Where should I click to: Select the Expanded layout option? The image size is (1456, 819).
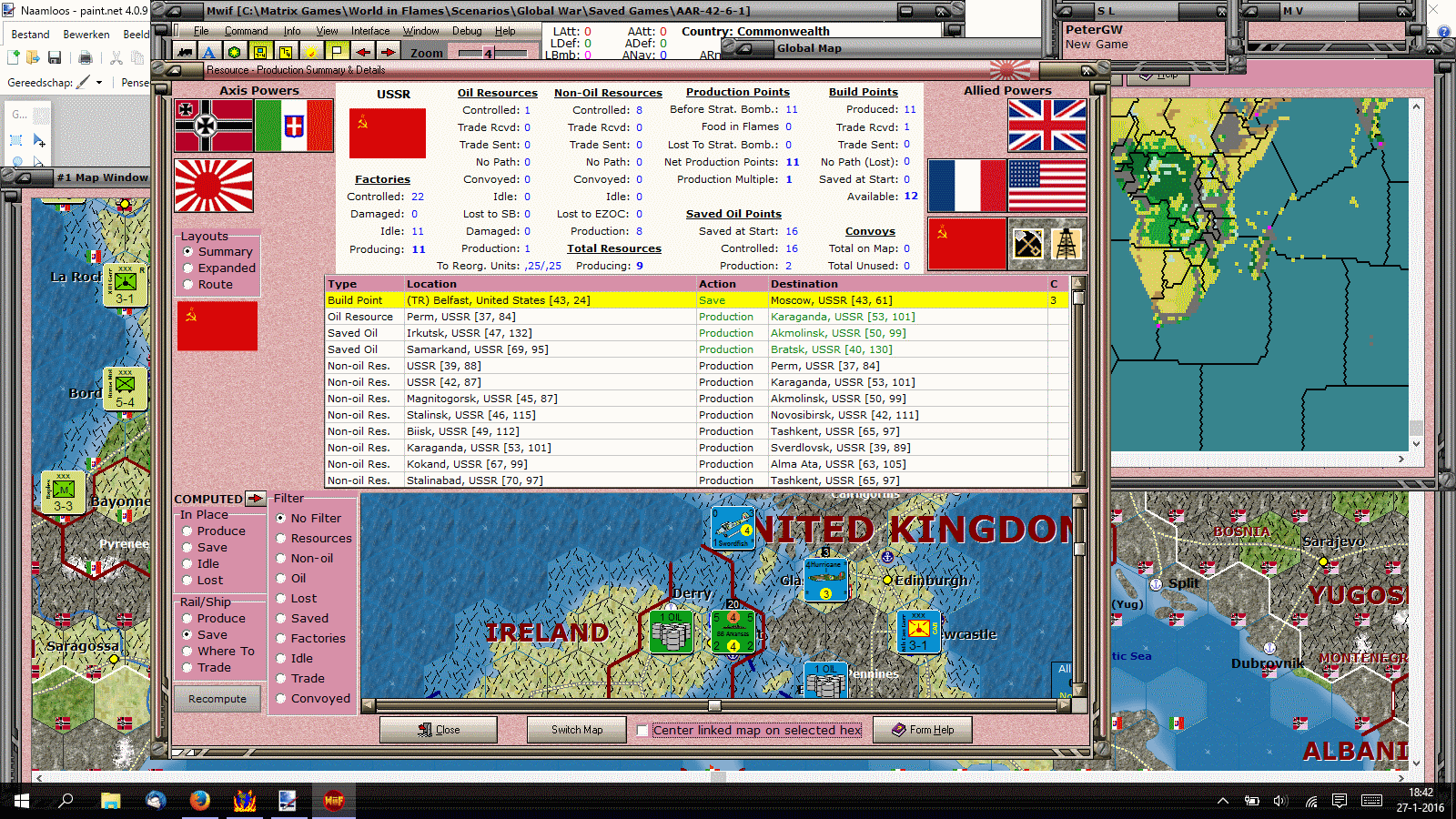point(219,268)
